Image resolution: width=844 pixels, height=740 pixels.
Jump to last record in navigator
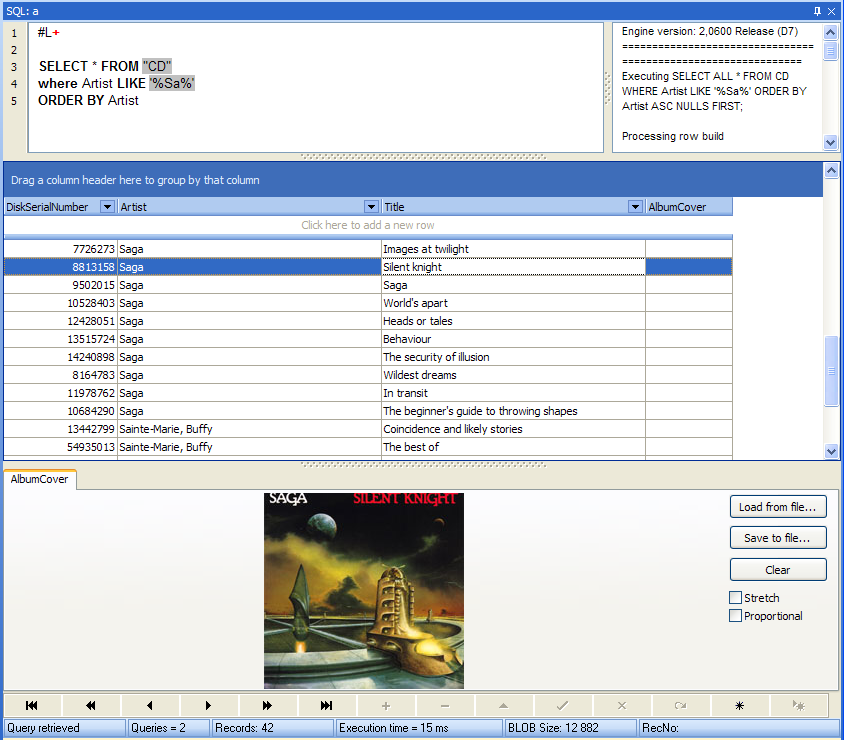point(327,705)
